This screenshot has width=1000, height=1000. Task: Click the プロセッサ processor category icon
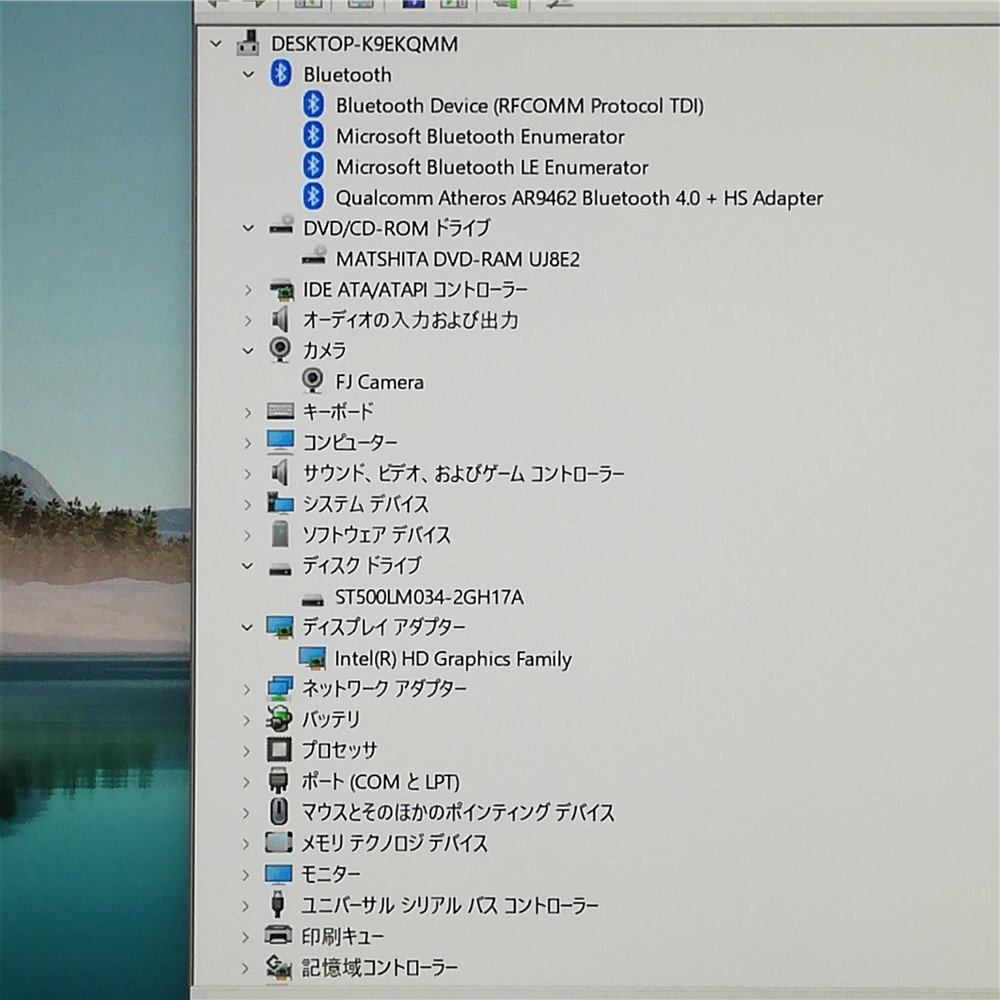coord(281,750)
